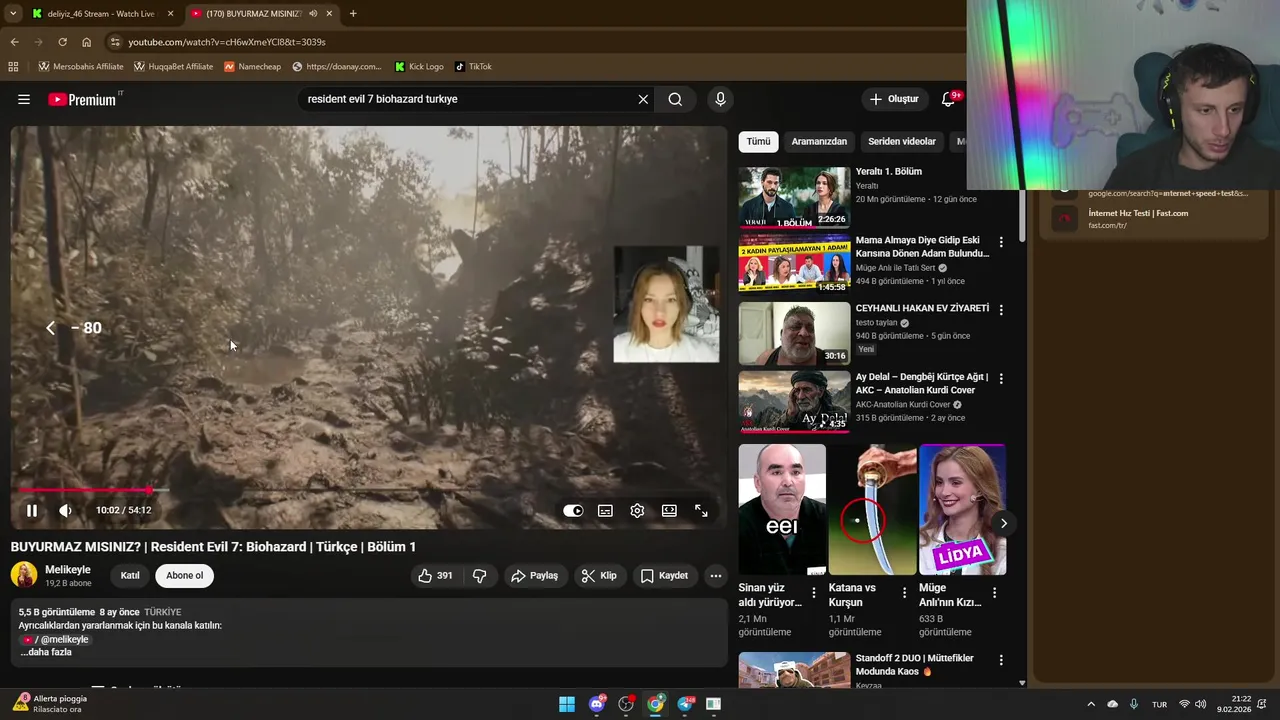Mute the video volume speaker icon
The image size is (1280, 720).
tap(65, 510)
